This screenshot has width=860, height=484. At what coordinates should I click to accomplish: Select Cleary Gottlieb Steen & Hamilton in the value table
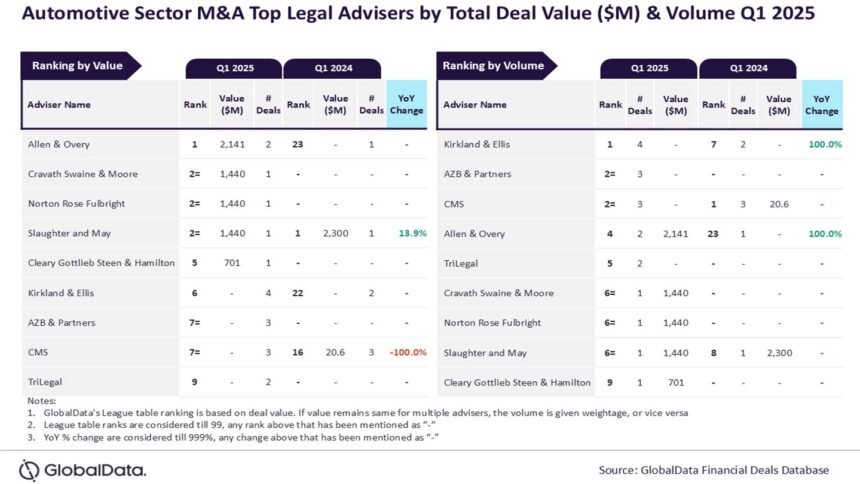(x=101, y=263)
